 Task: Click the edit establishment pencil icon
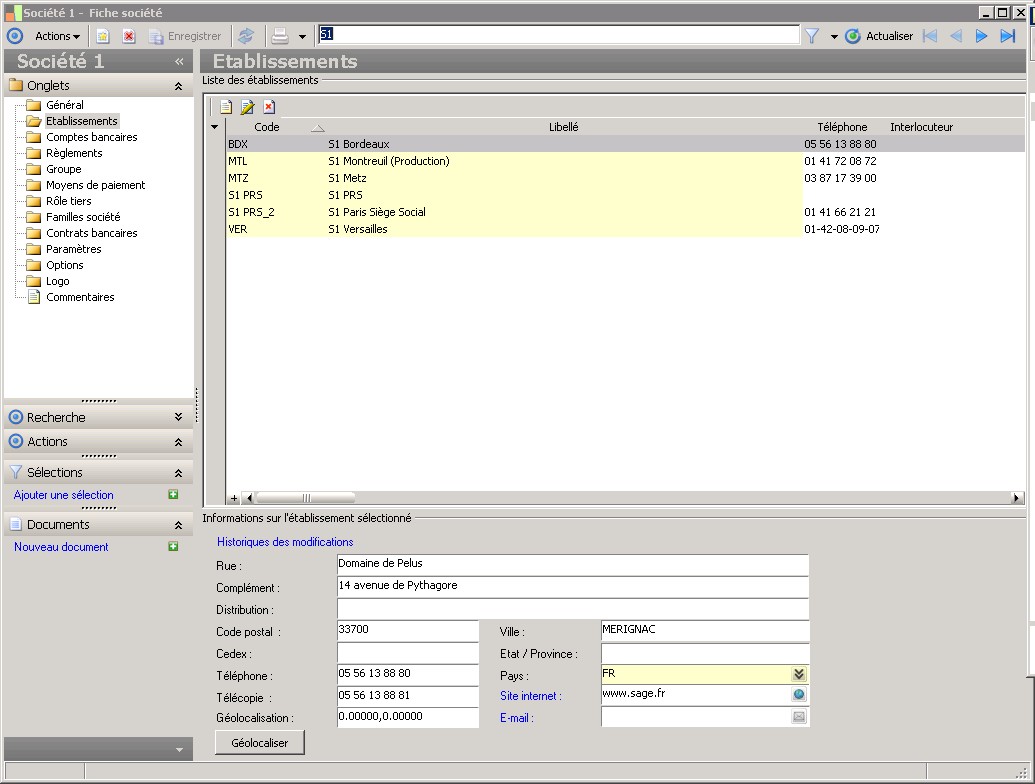[247, 107]
